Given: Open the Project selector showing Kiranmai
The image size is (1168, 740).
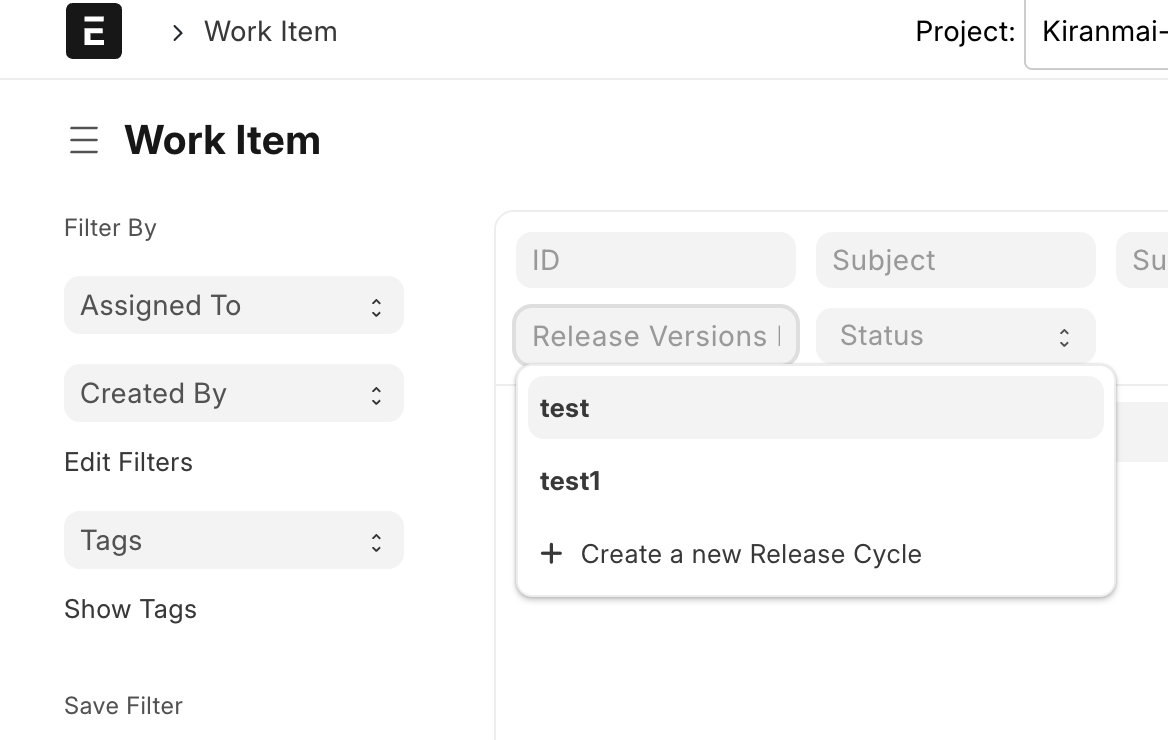Looking at the screenshot, I should point(1096,34).
